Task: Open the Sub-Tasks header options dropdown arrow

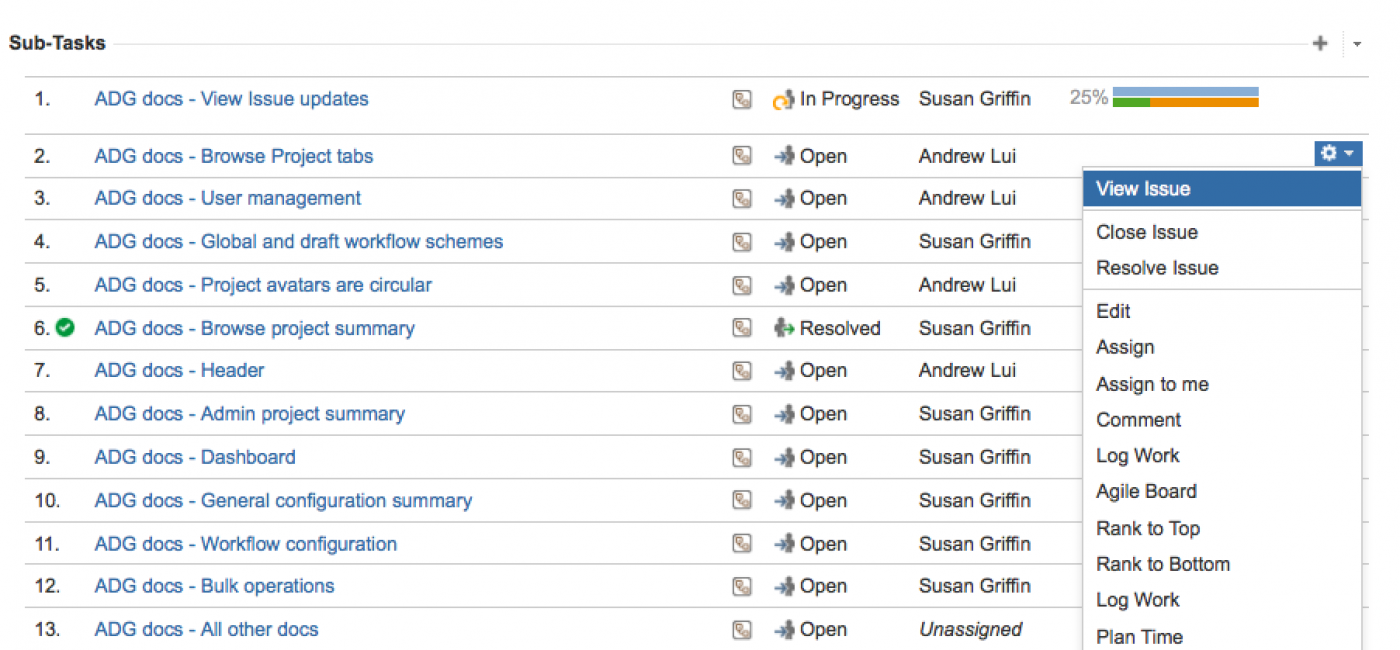Action: tap(1357, 44)
